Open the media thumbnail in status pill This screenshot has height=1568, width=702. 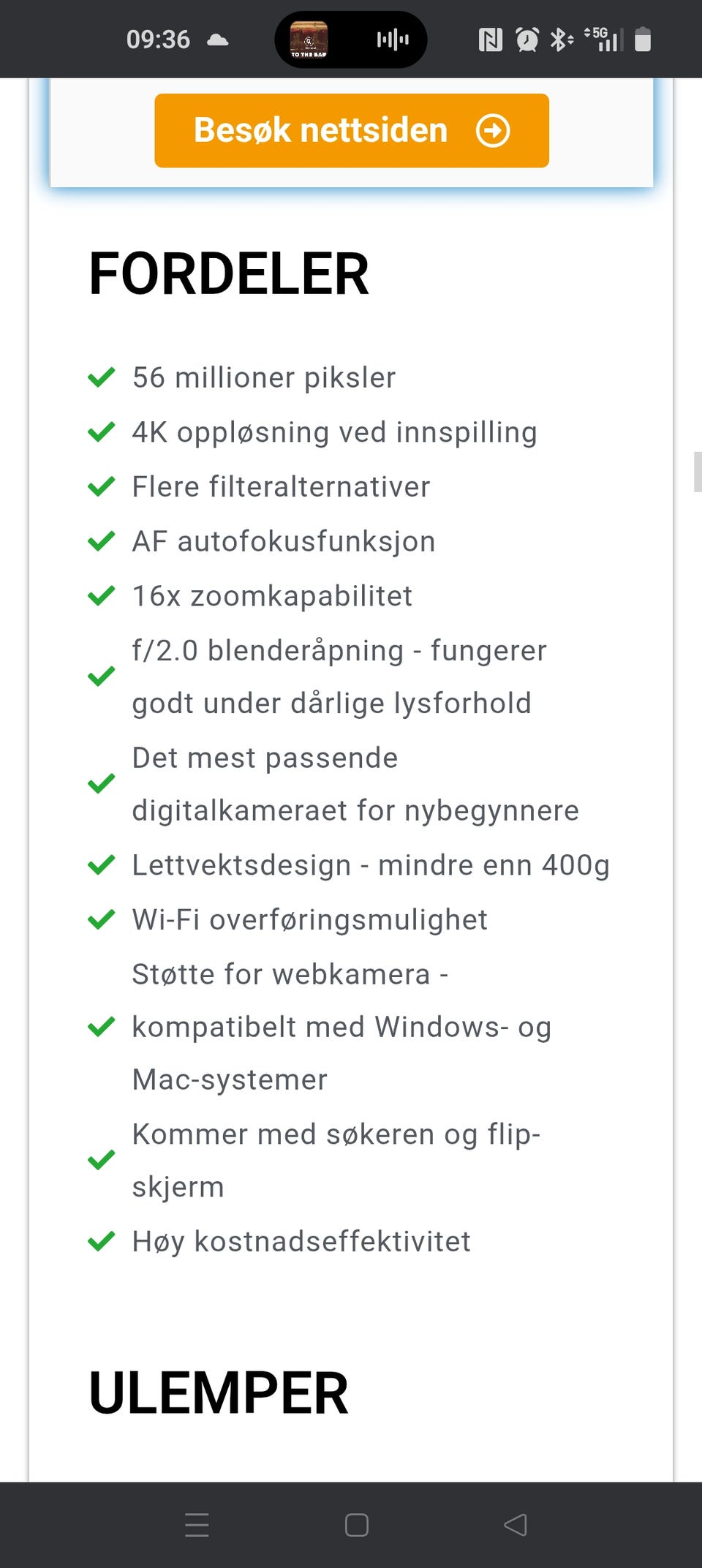point(309,39)
